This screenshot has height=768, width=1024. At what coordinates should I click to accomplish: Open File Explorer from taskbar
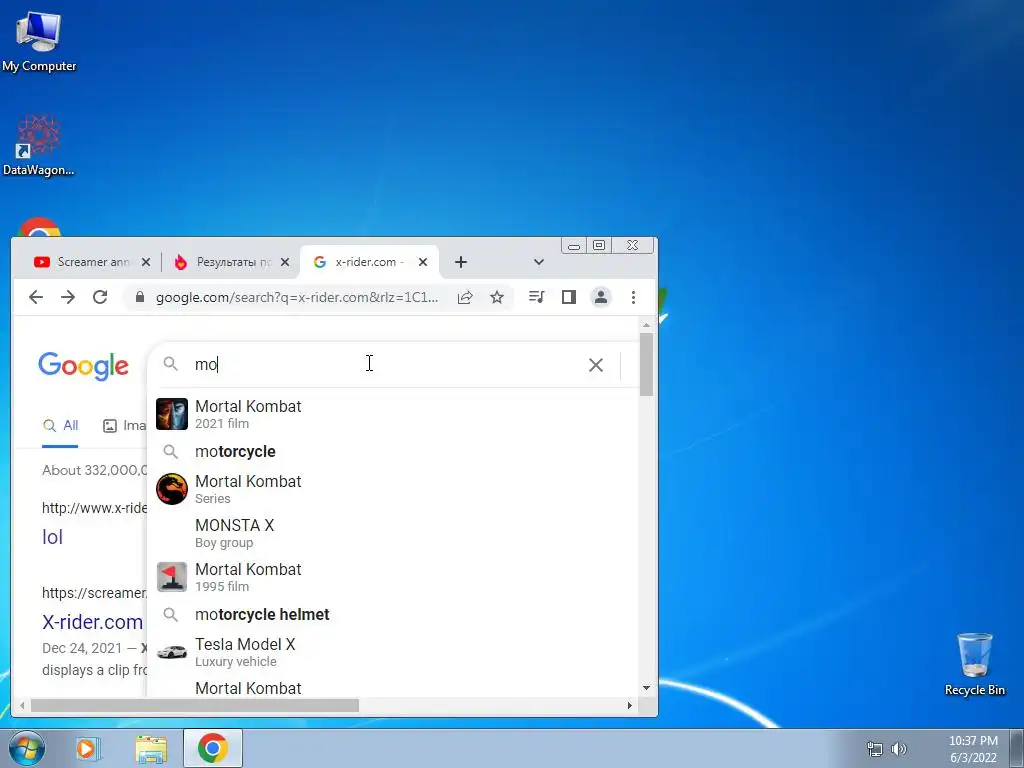tap(151, 748)
